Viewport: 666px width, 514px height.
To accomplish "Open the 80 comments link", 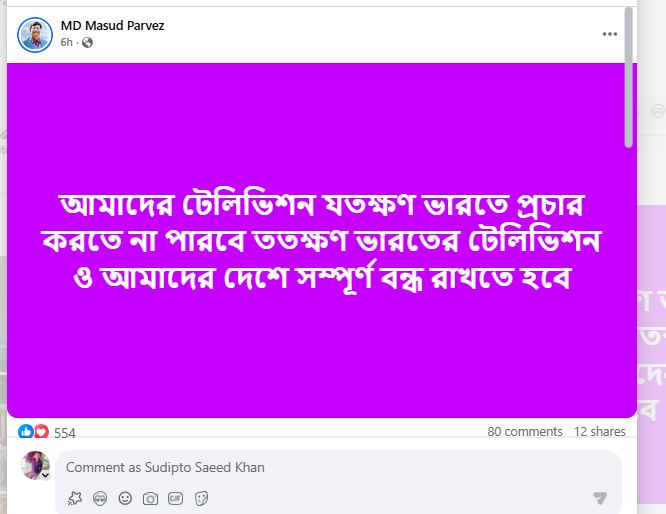I will click(525, 432).
